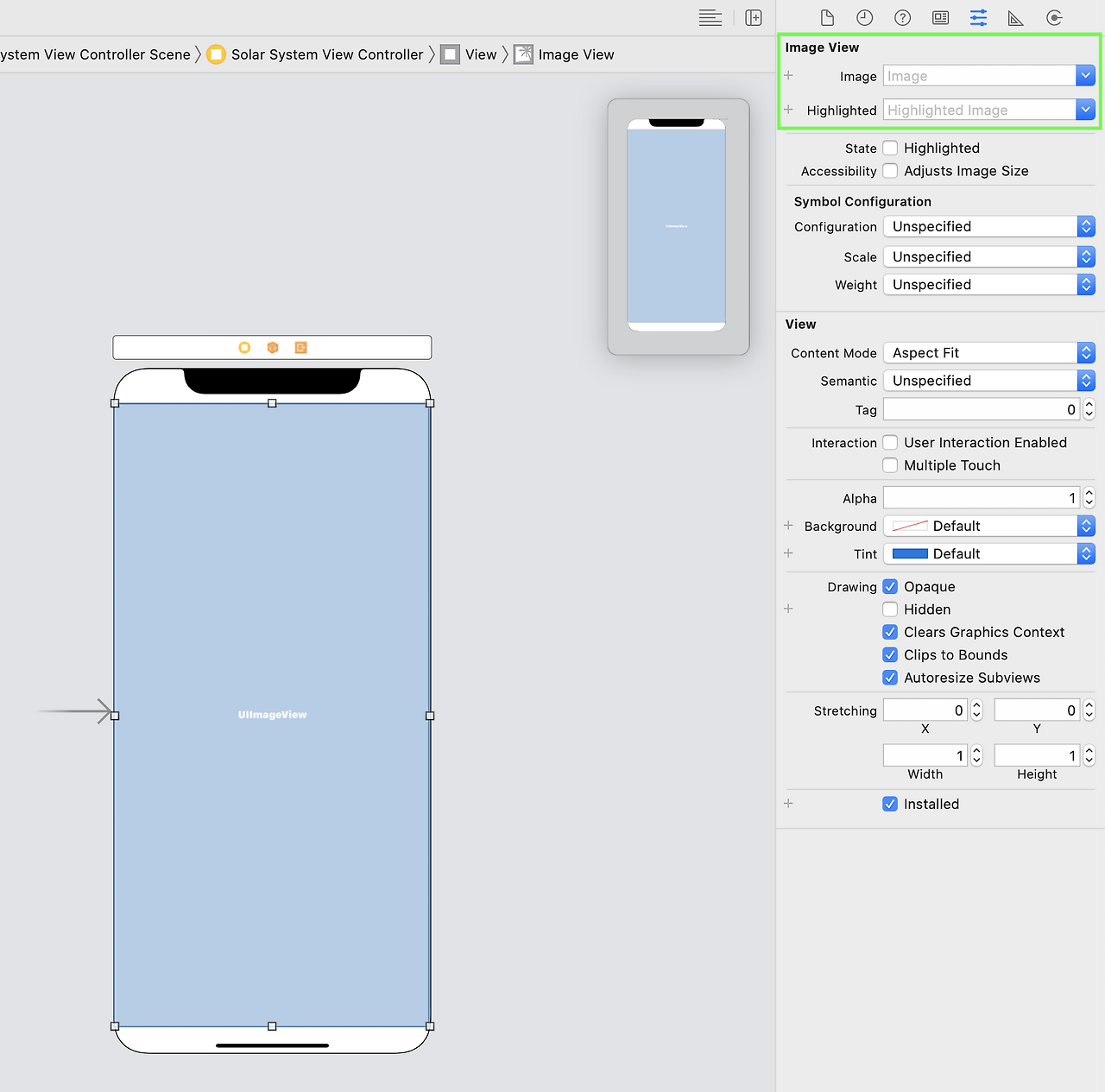Select Solar System View Controller breadcrumb
This screenshot has width=1105, height=1092.
click(x=316, y=54)
